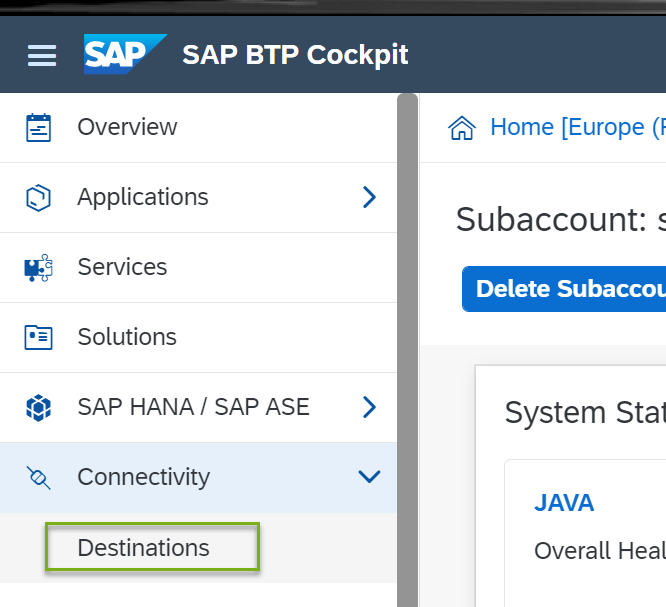This screenshot has height=607, width=666.
Task: Click the sidebar vertical scrollbar
Action: coord(407,350)
